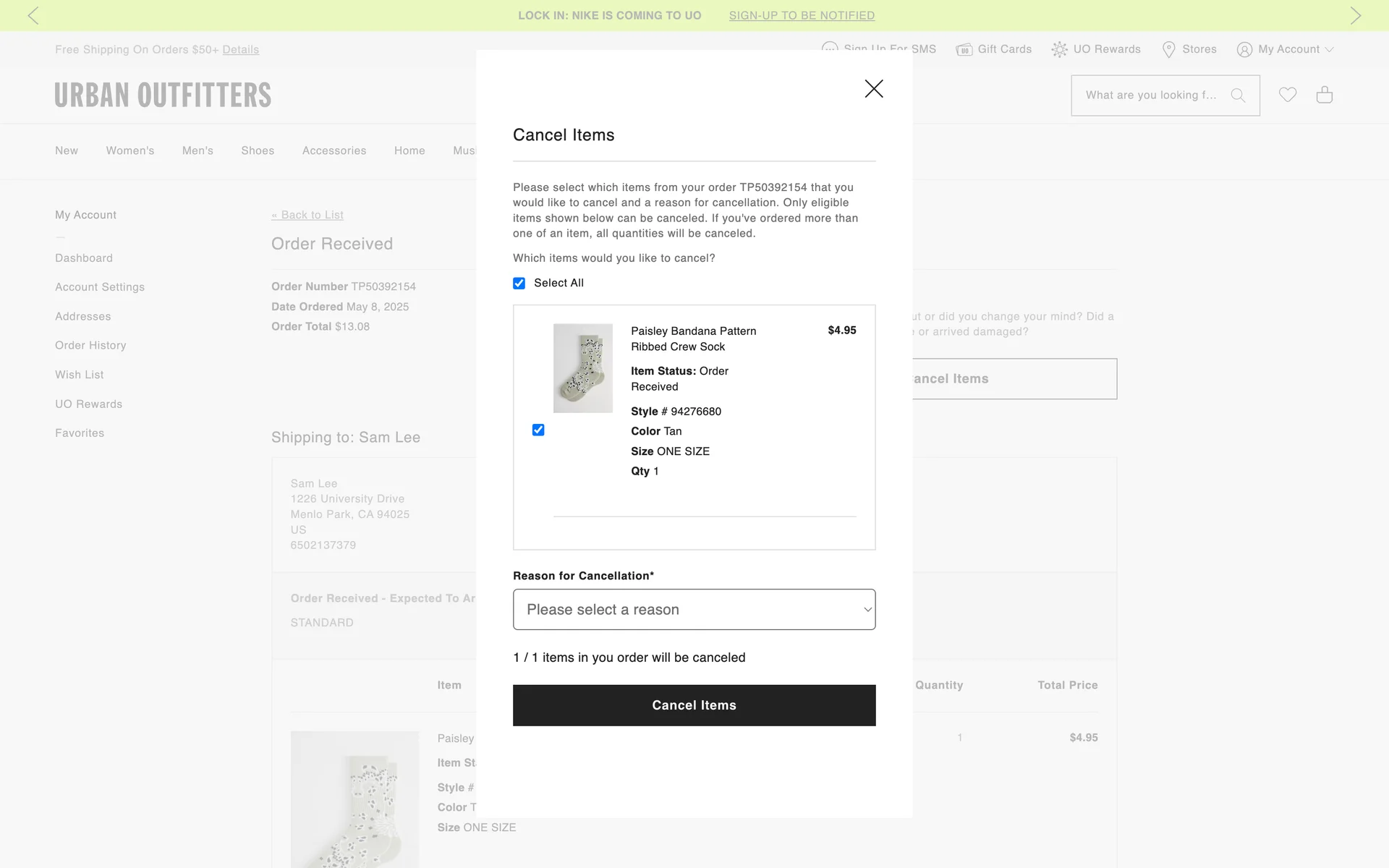The image size is (1389, 868).
Task: Go to previous promo banner arrow
Action: pyautogui.click(x=33, y=15)
